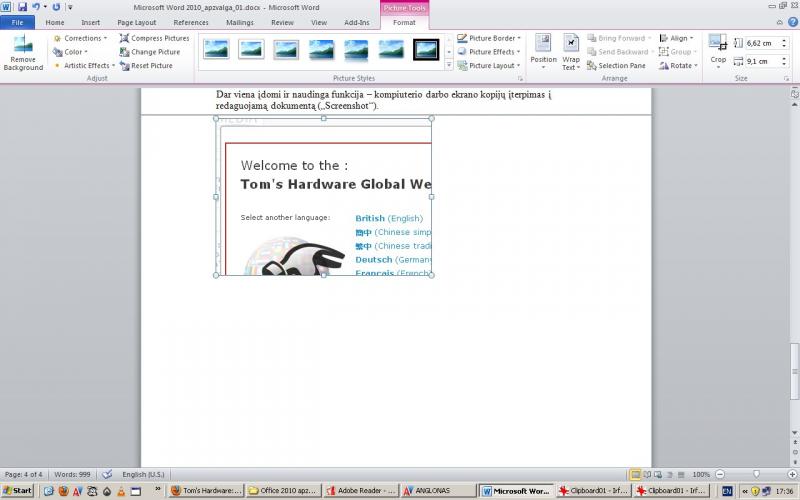Click the picture width field
The image size is (800, 500).
762,61
